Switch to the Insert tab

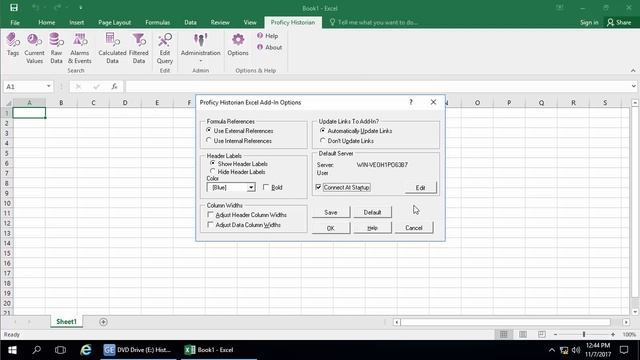77,22
